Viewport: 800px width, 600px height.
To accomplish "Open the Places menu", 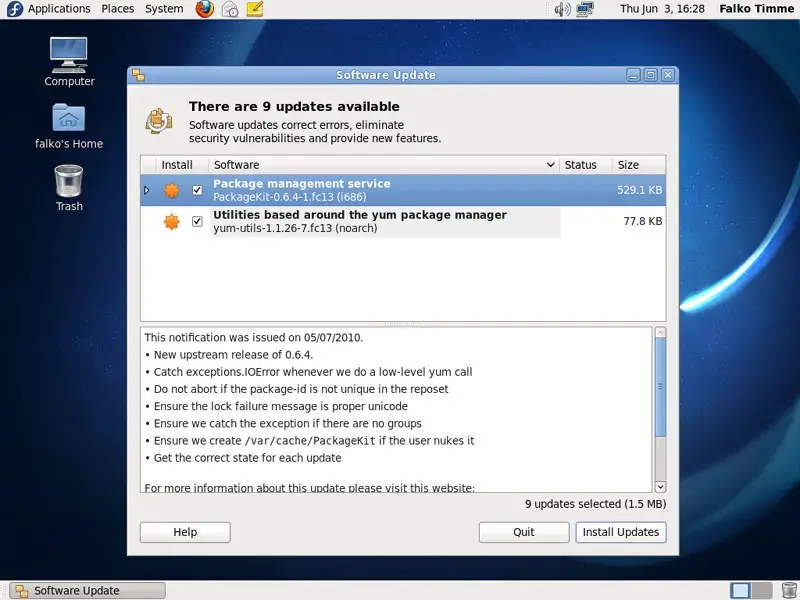I will (117, 9).
